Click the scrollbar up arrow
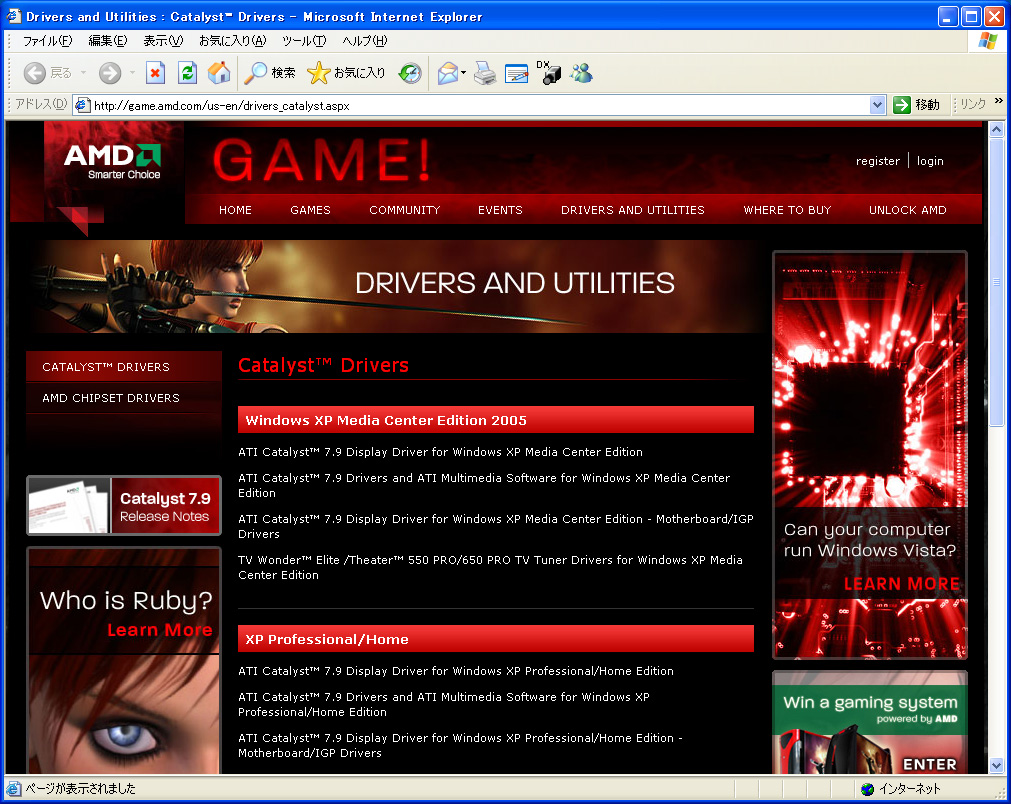Viewport: 1011px width, 804px height. pos(996,129)
